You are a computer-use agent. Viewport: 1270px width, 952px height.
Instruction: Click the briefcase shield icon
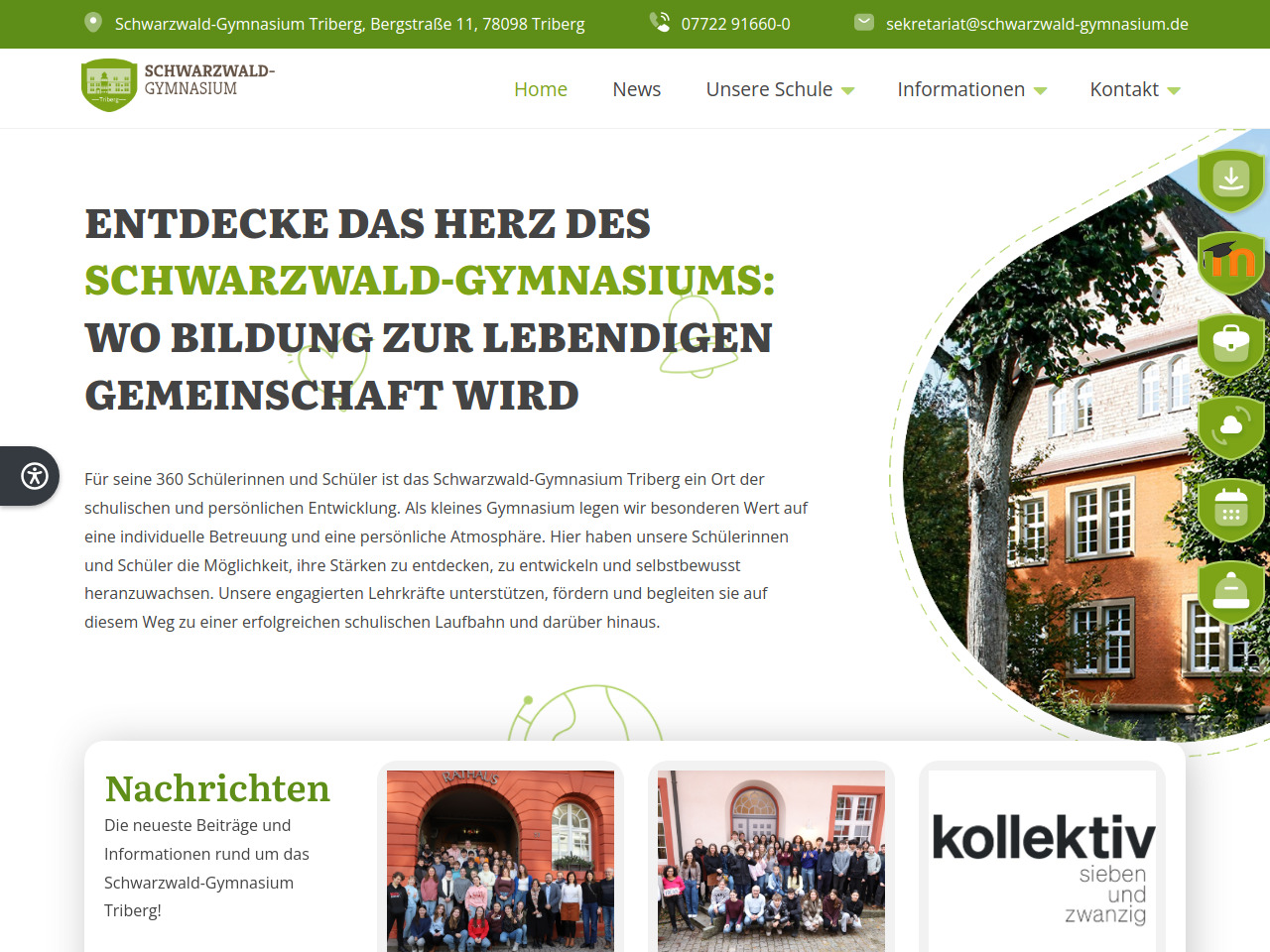tap(1230, 343)
